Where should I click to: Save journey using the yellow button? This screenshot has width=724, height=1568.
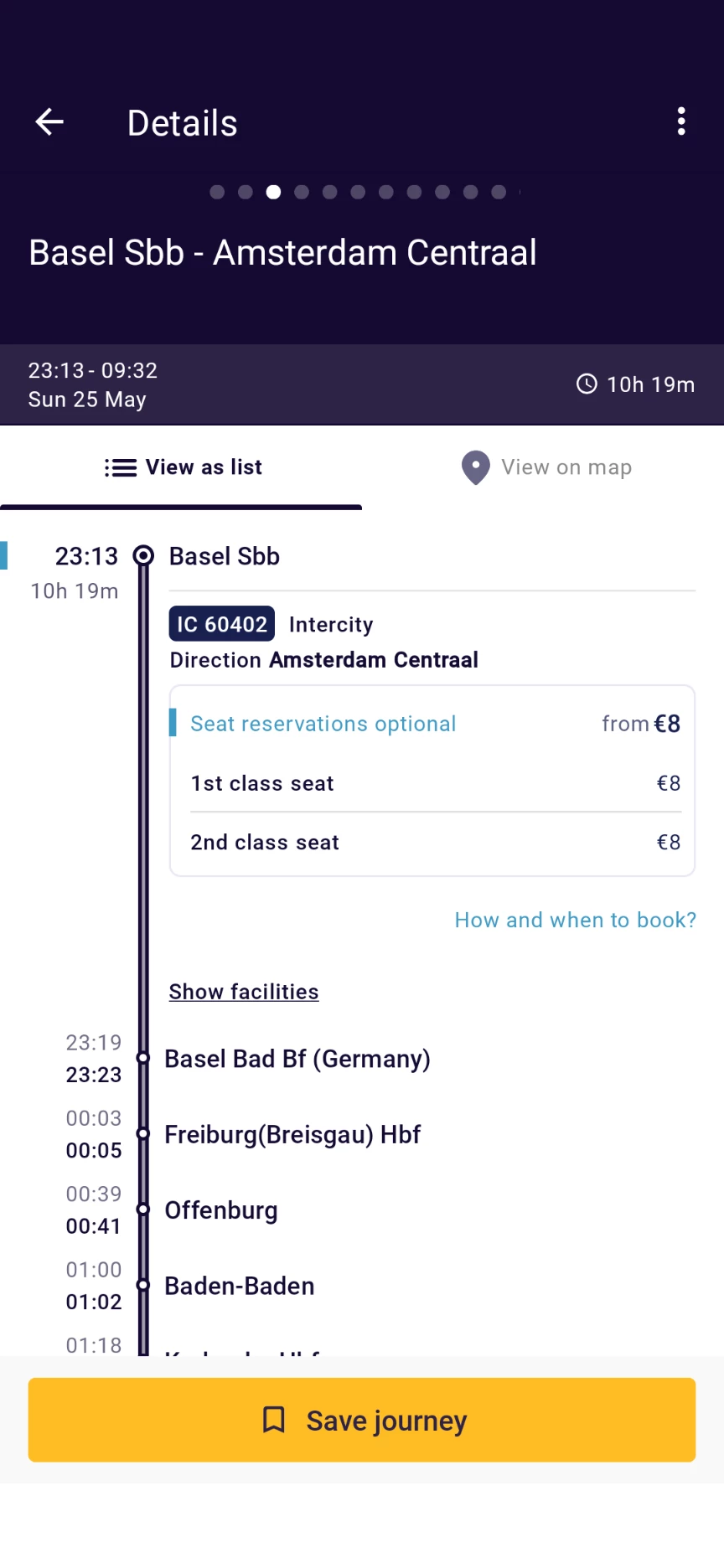[362, 1420]
